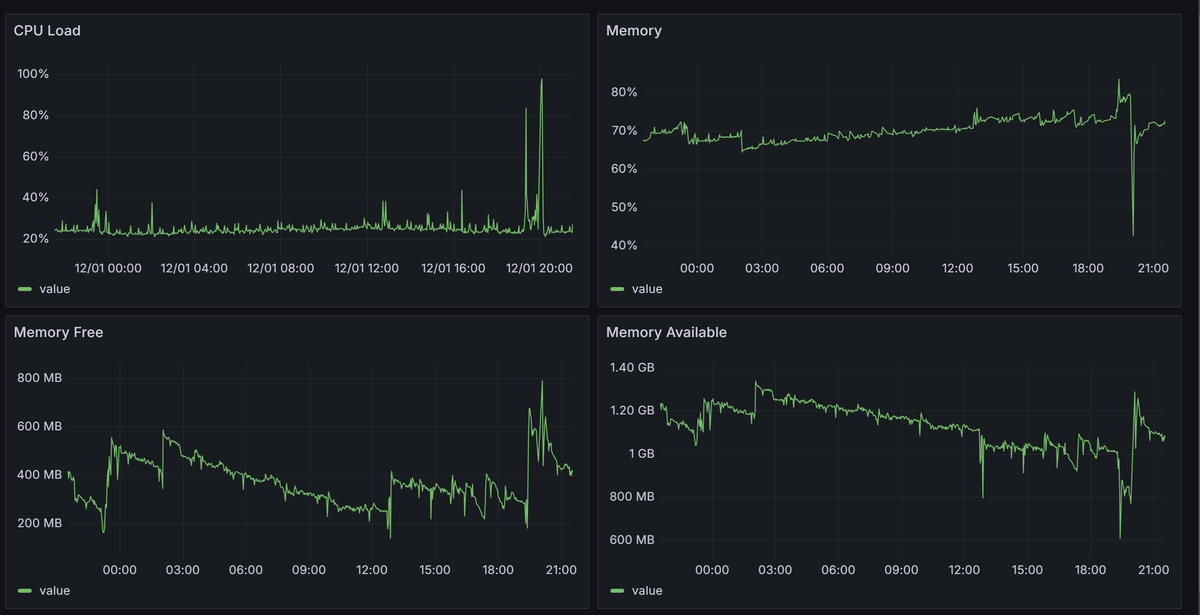This screenshot has height=615, width=1200.
Task: Click the 40% axis label in Memory panel
Action: tap(624, 245)
